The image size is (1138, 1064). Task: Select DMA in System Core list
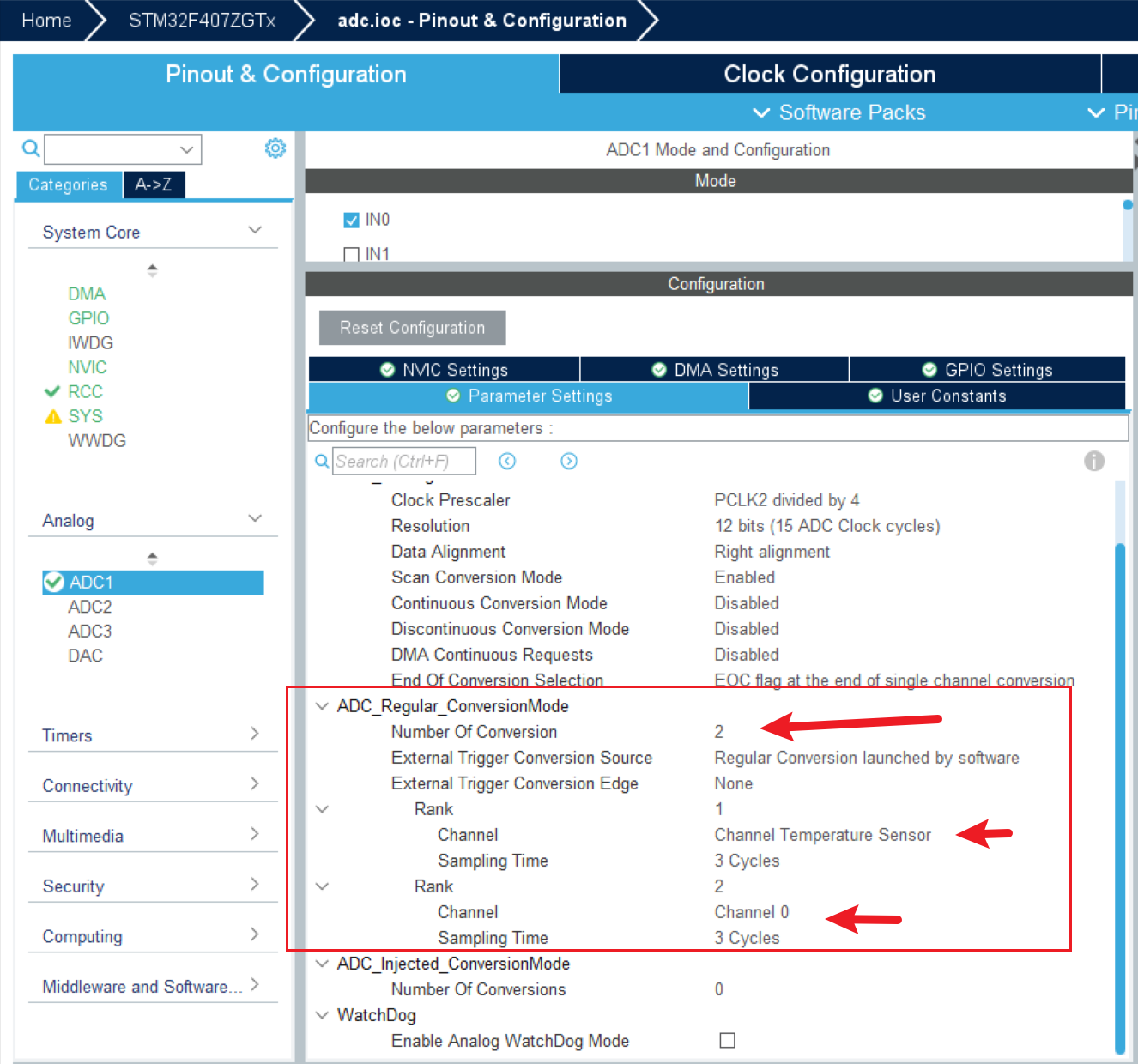pyautogui.click(x=87, y=293)
